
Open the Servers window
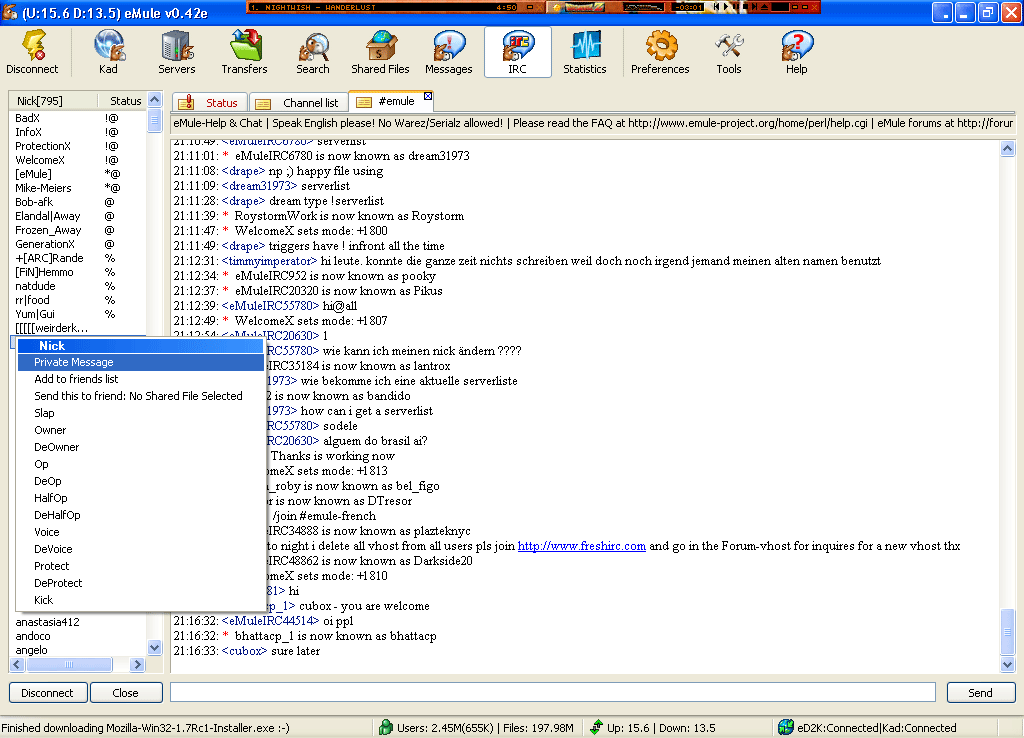pyautogui.click(x=176, y=52)
